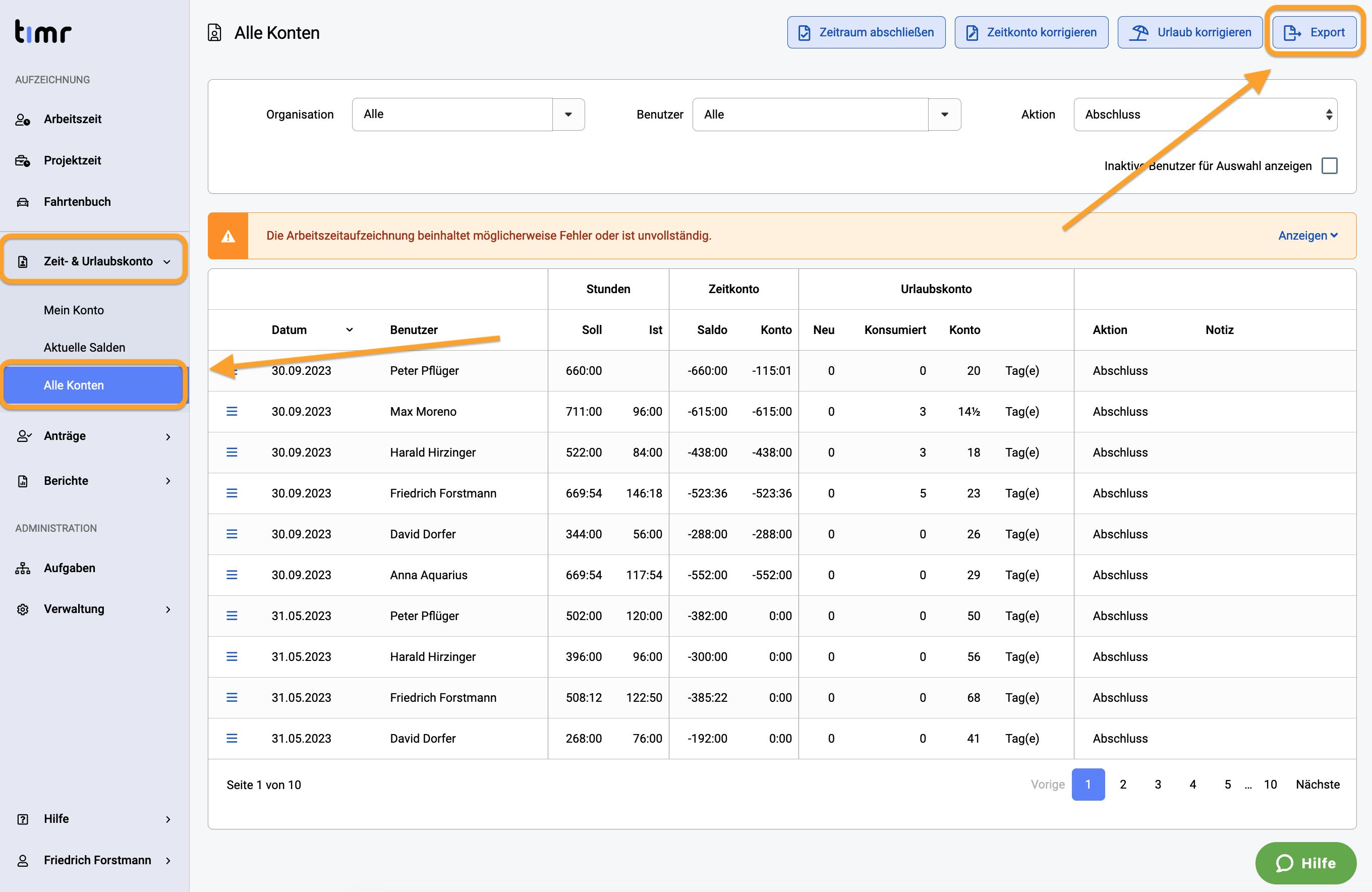Viewport: 1372px width, 892px height.
Task: Click the Urlaub korrigieren button
Action: tap(1189, 32)
